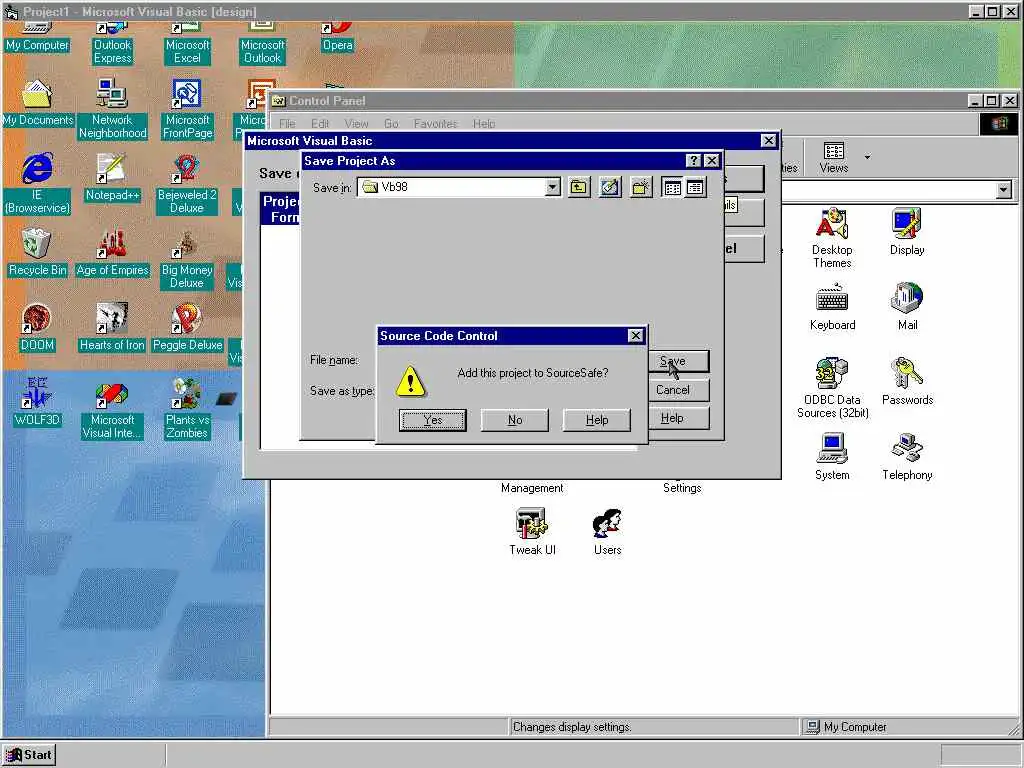Open Control Panel address bar dropdown
The width and height of the screenshot is (1024, 768).
(x=1004, y=190)
